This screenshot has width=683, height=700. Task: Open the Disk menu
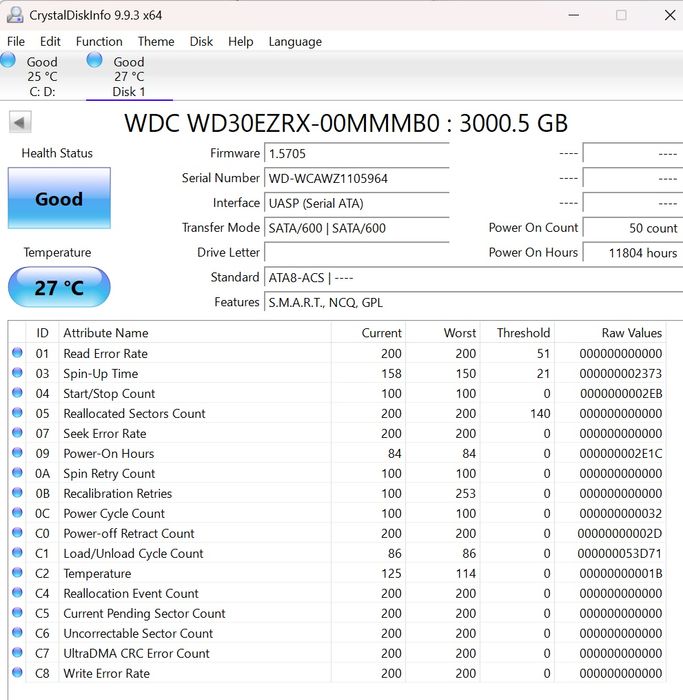tap(201, 42)
